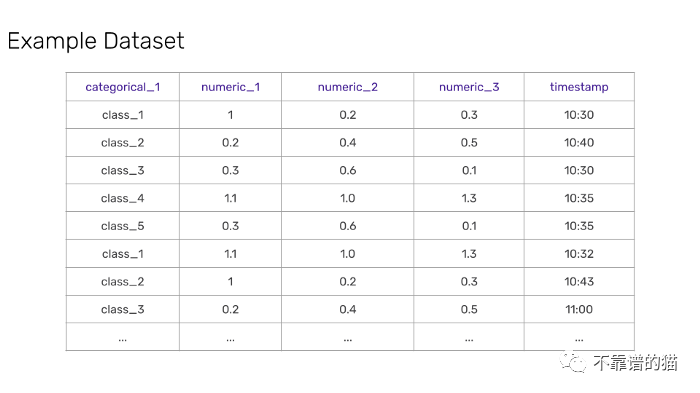Click the WeChat logo icon in watermark
The width and height of the screenshot is (700, 393).
[573, 362]
